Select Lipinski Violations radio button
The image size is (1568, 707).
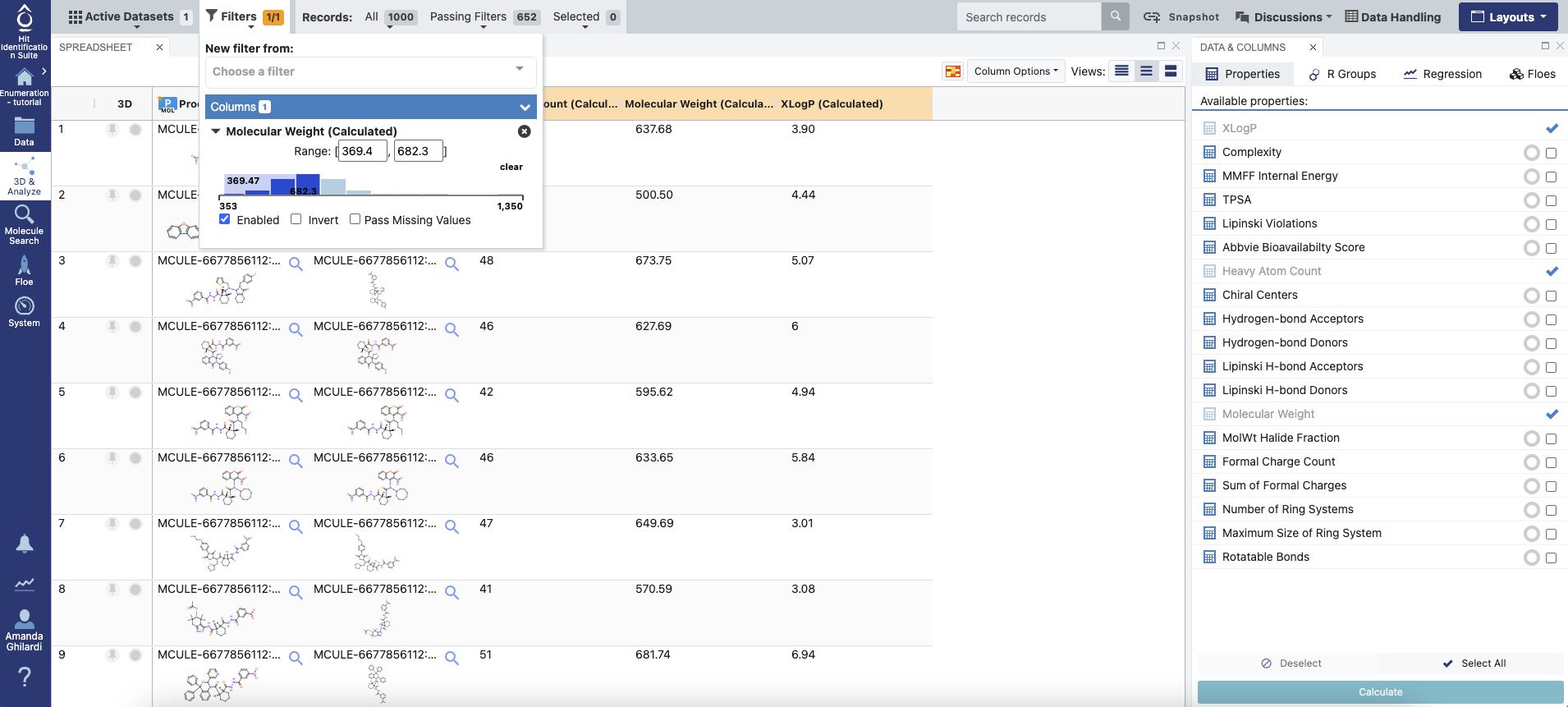click(1531, 224)
